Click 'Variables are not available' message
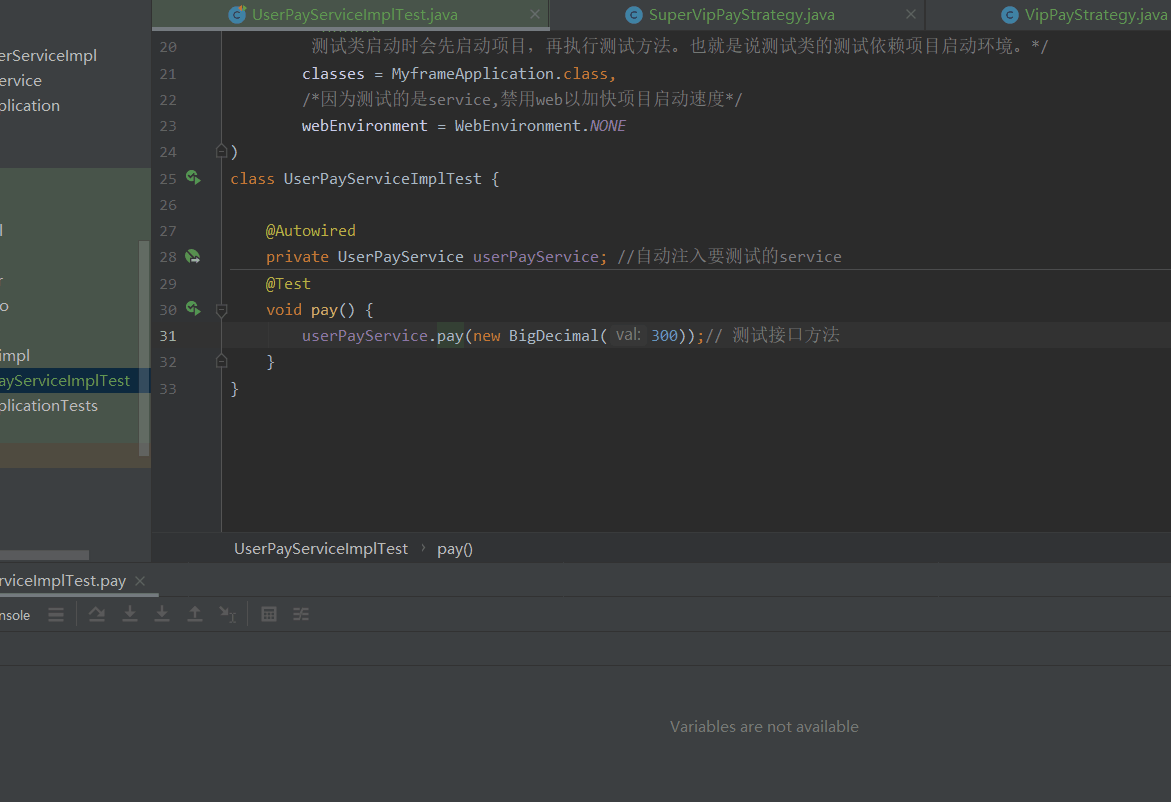Screen dimensions: 1171x802 764,727
